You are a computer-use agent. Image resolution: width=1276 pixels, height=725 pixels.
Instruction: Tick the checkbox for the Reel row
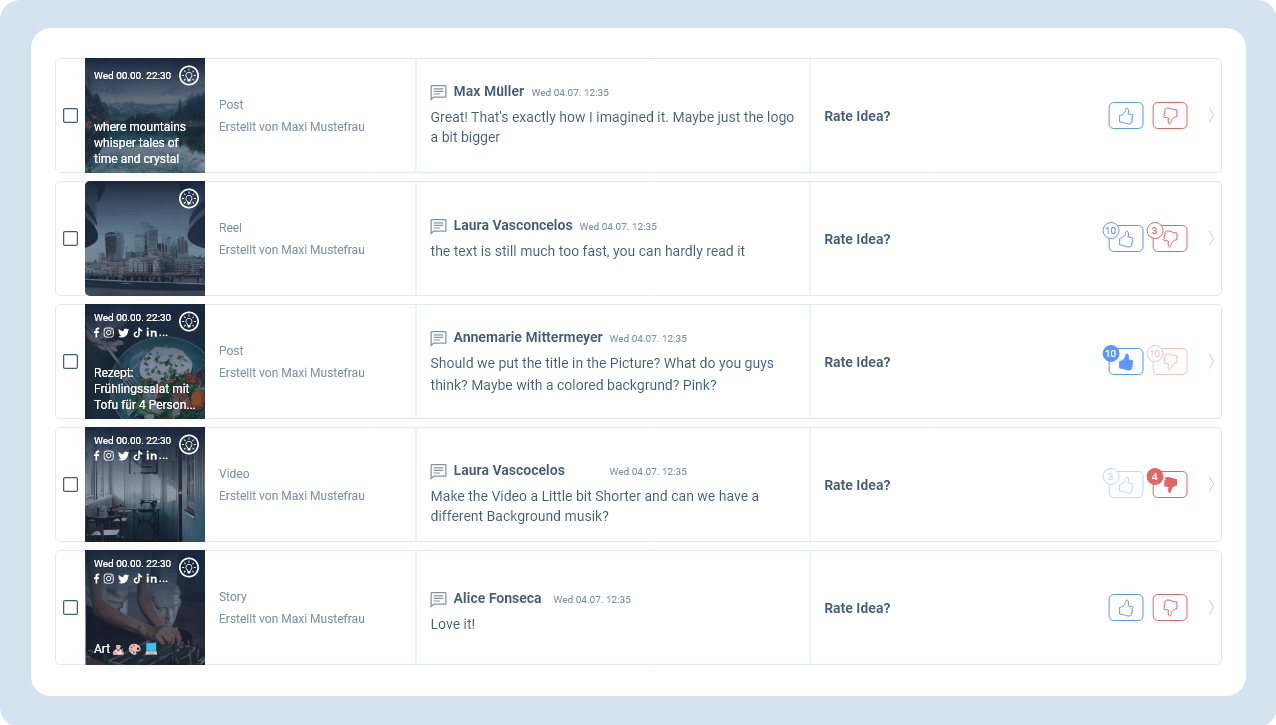click(71, 239)
